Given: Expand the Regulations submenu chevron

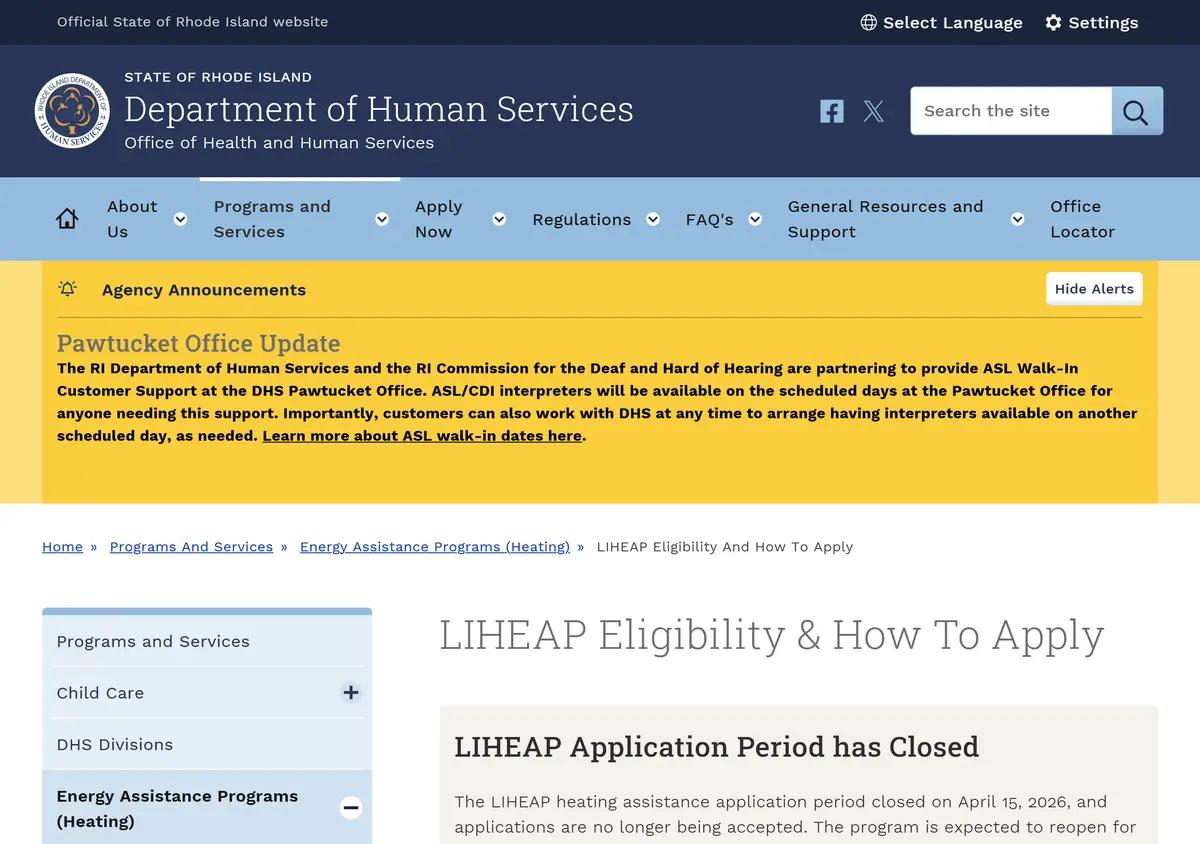Looking at the screenshot, I should tap(653, 219).
